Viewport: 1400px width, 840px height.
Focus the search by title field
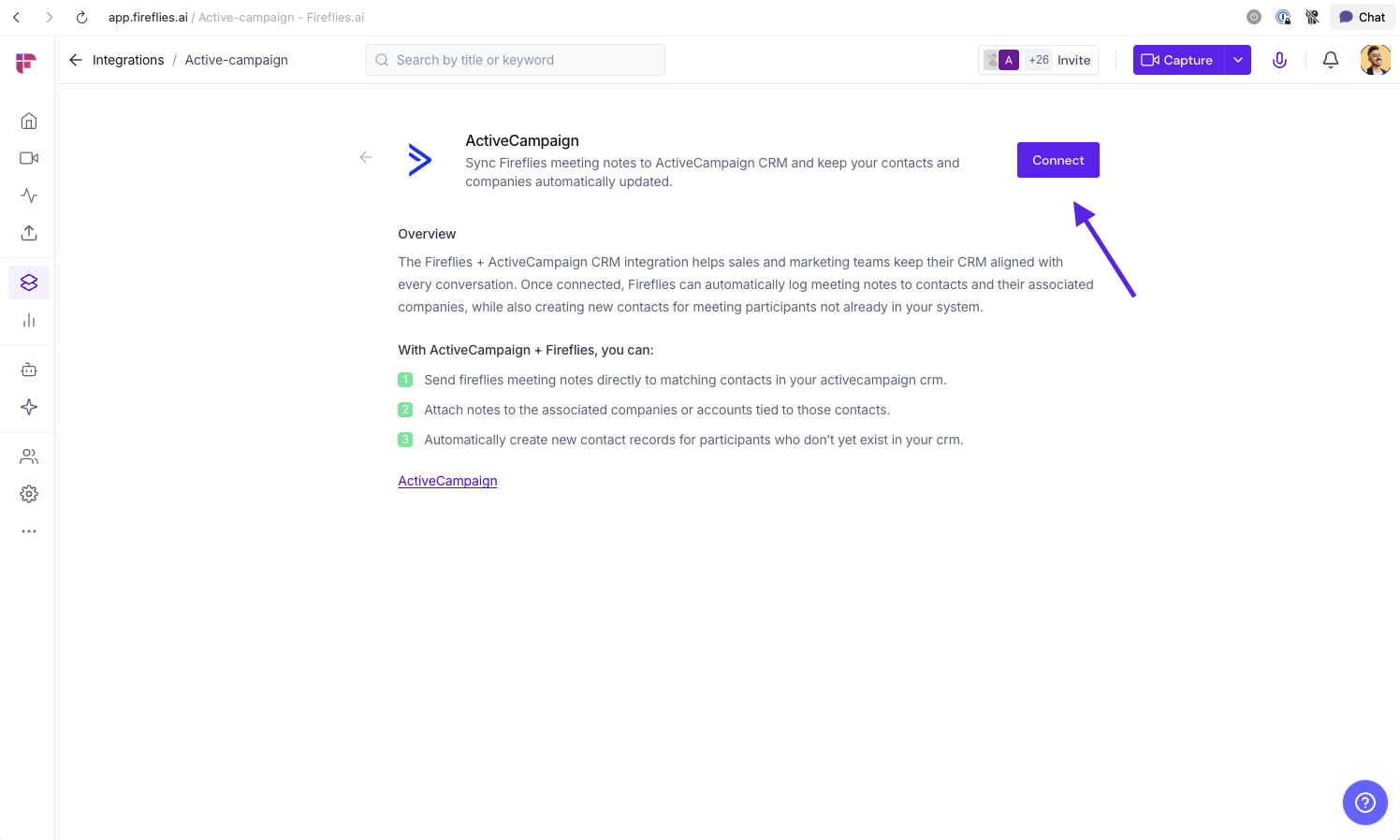tap(524, 60)
